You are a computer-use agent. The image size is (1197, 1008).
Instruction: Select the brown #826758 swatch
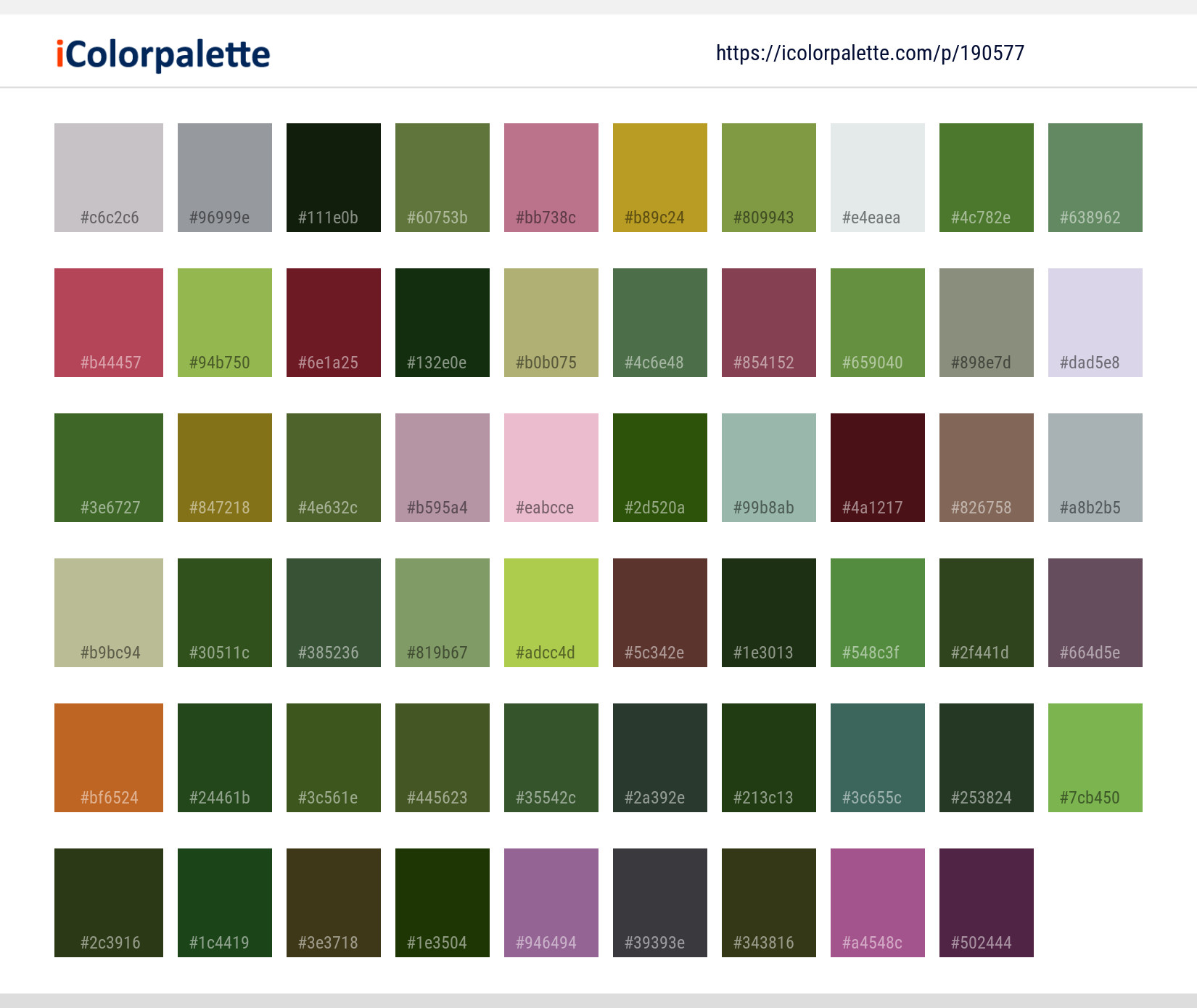tap(987, 468)
